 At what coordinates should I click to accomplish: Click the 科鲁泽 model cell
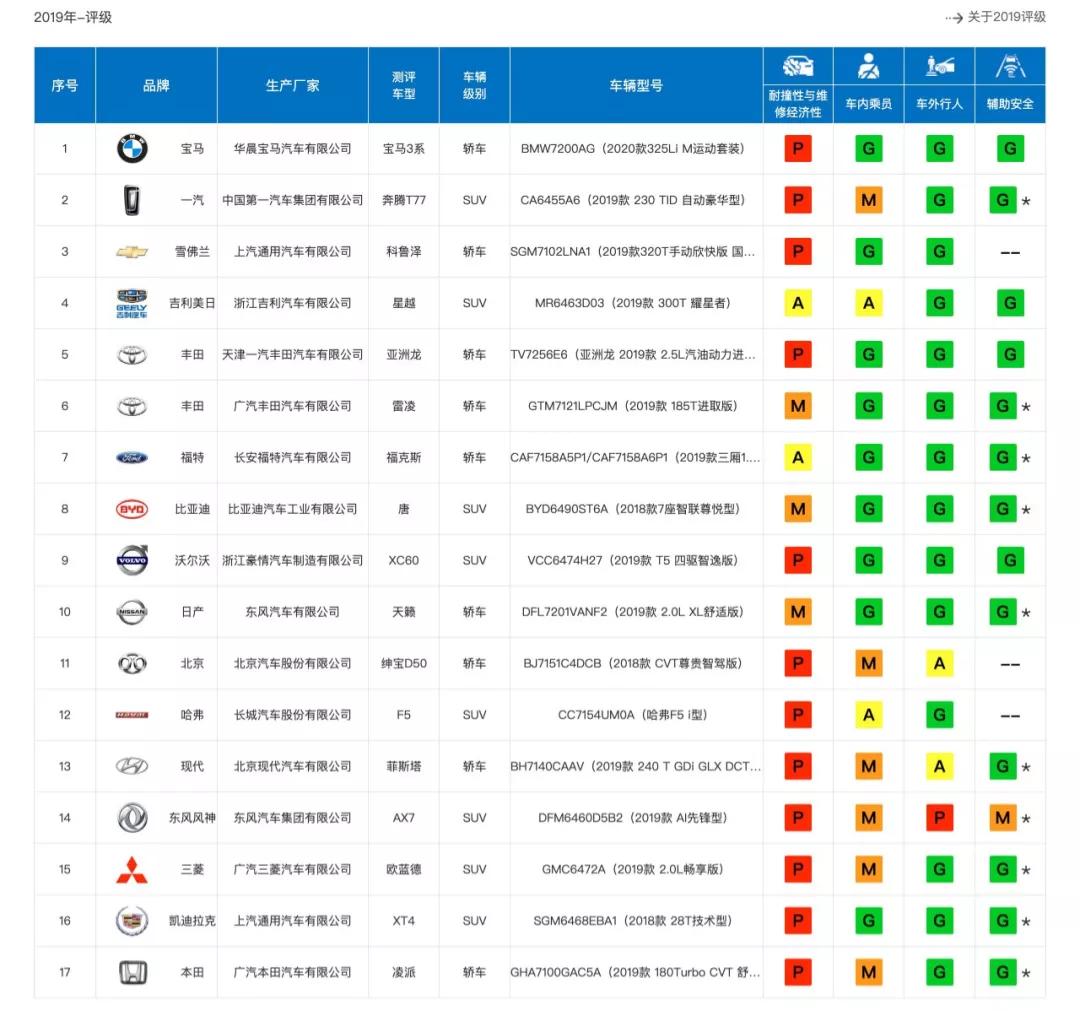[x=404, y=252]
